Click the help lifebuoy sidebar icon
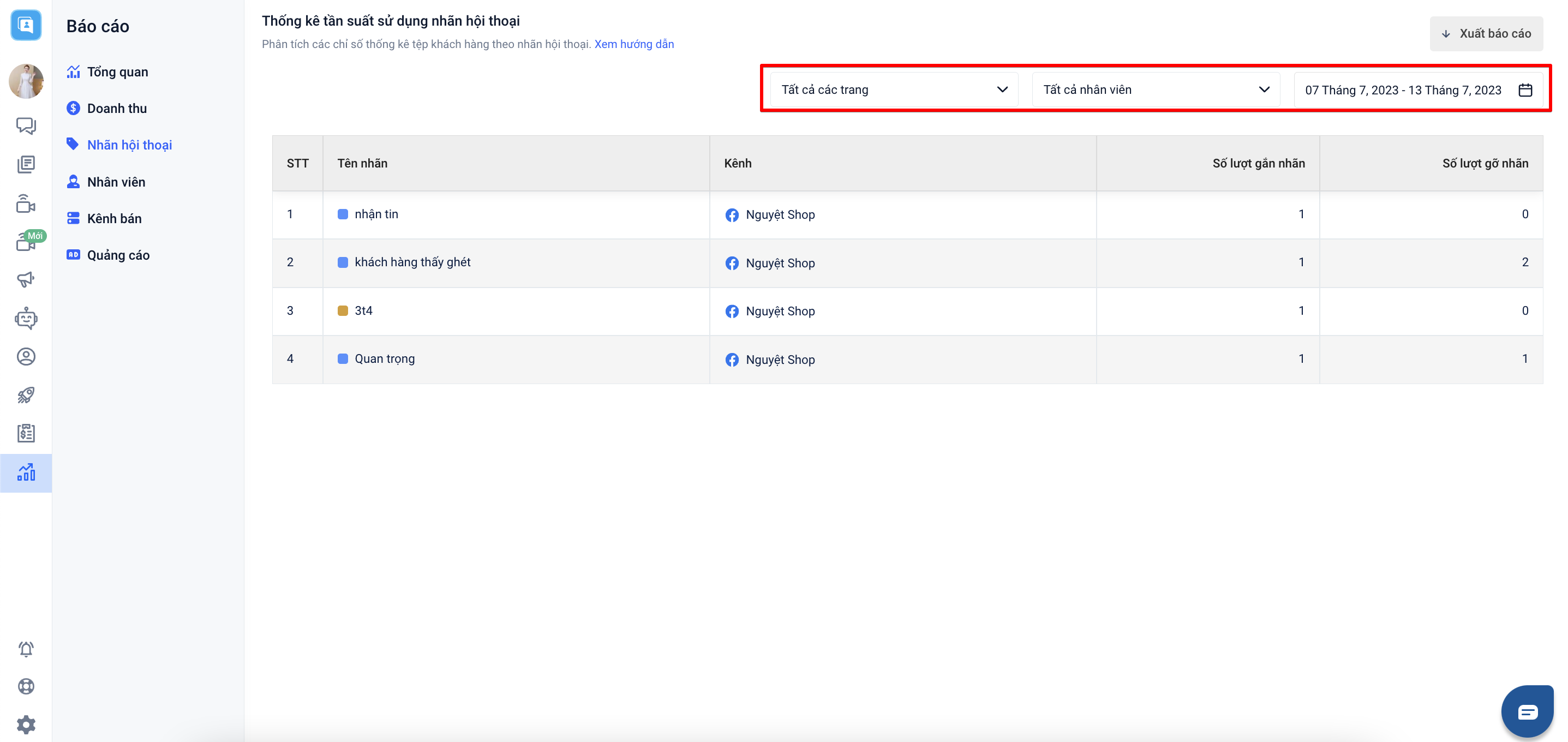The width and height of the screenshot is (1568, 742). [26, 686]
